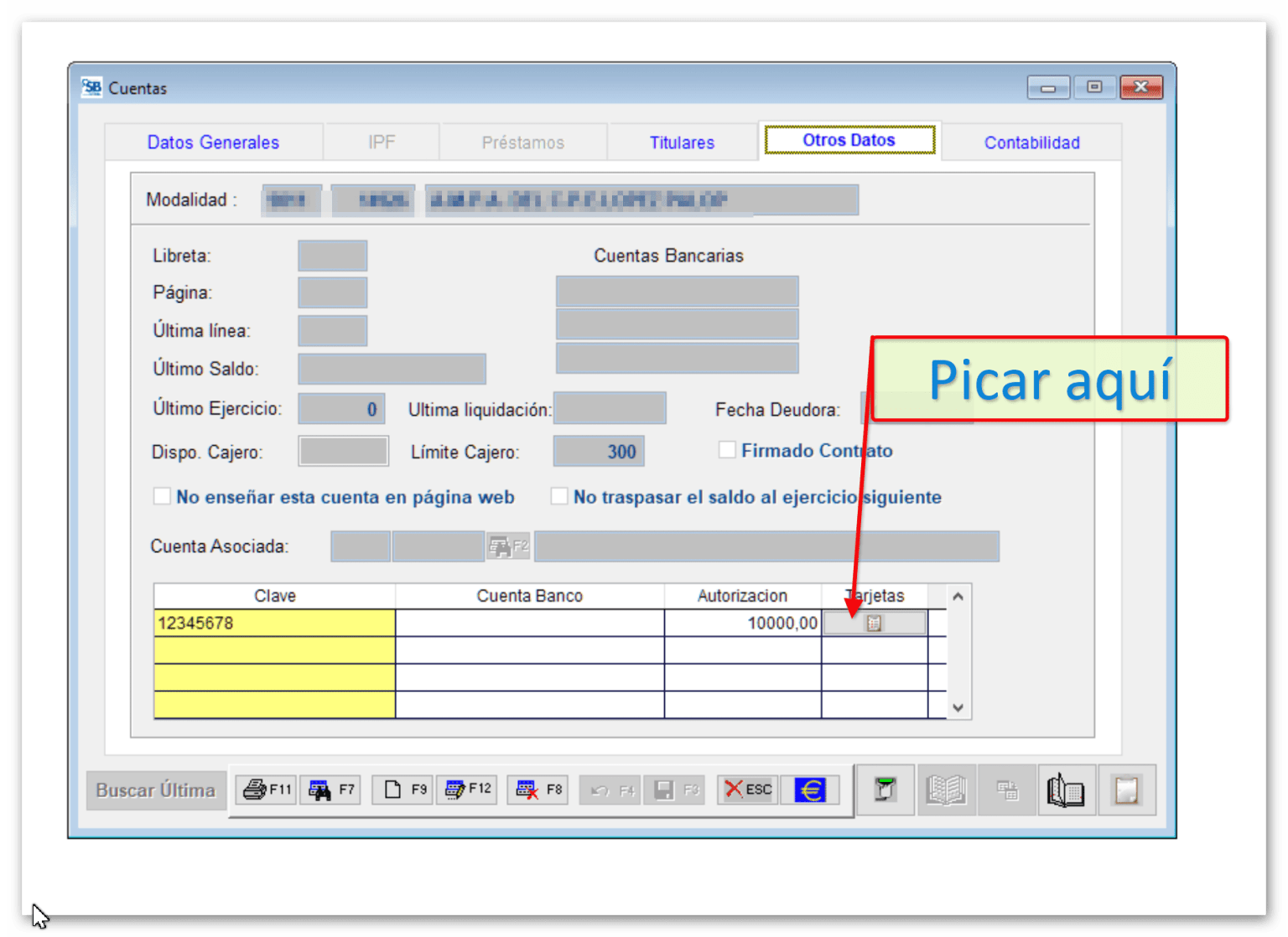The width and height of the screenshot is (1288, 937).
Task: Click the Límite Cajero field showing 300
Action: [x=599, y=452]
